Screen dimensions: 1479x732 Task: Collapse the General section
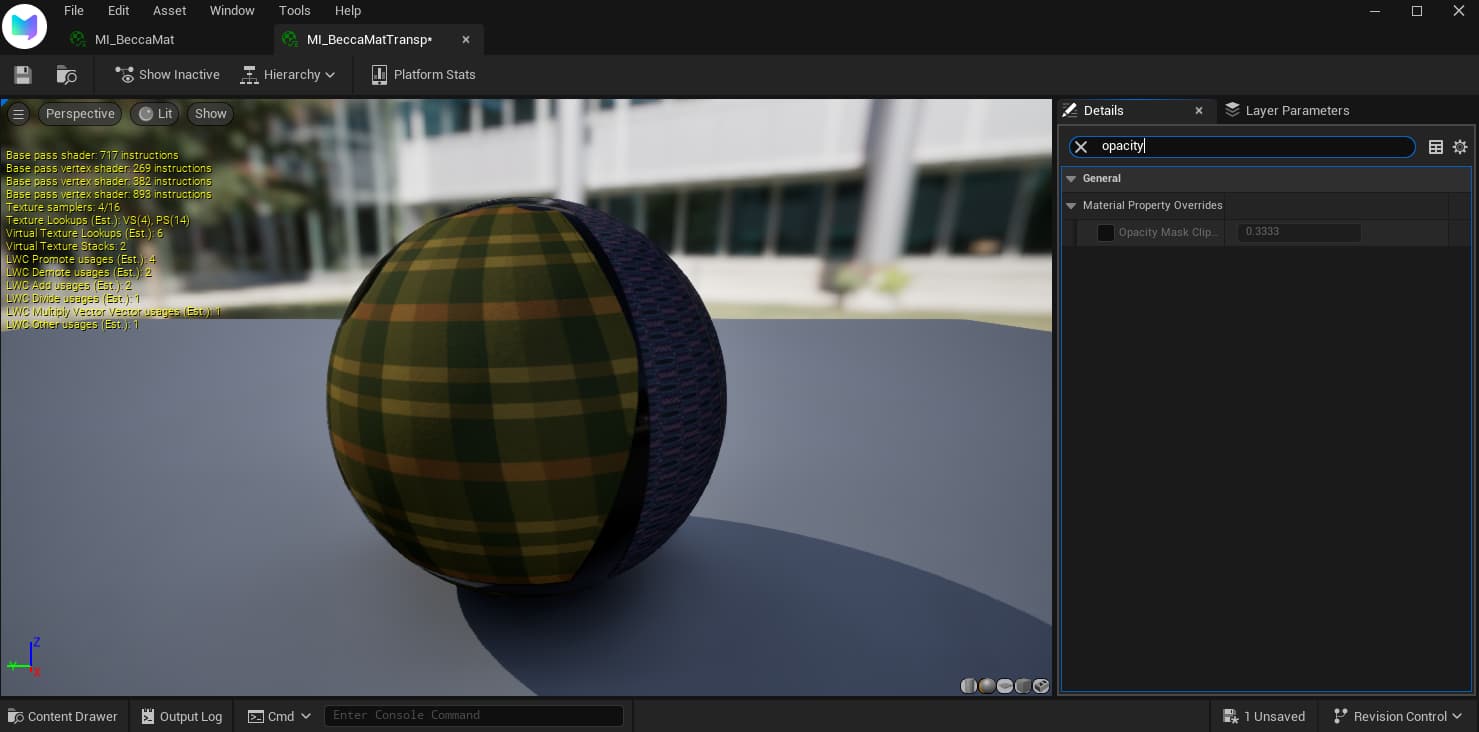pyautogui.click(x=1071, y=179)
